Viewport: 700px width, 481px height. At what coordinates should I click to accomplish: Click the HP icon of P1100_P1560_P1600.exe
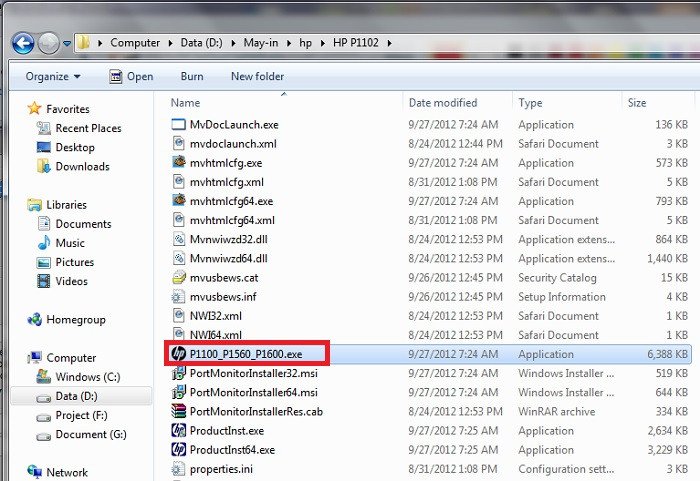click(x=179, y=354)
